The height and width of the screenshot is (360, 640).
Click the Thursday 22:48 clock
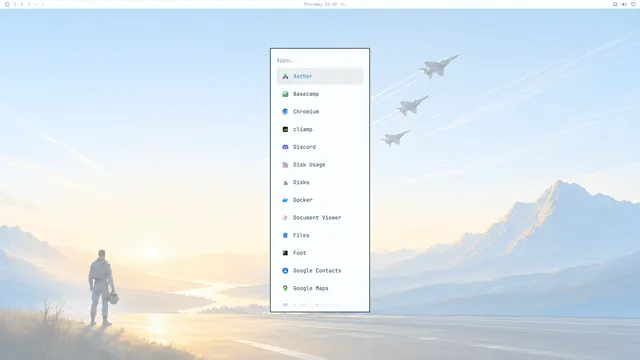click(x=320, y=4)
